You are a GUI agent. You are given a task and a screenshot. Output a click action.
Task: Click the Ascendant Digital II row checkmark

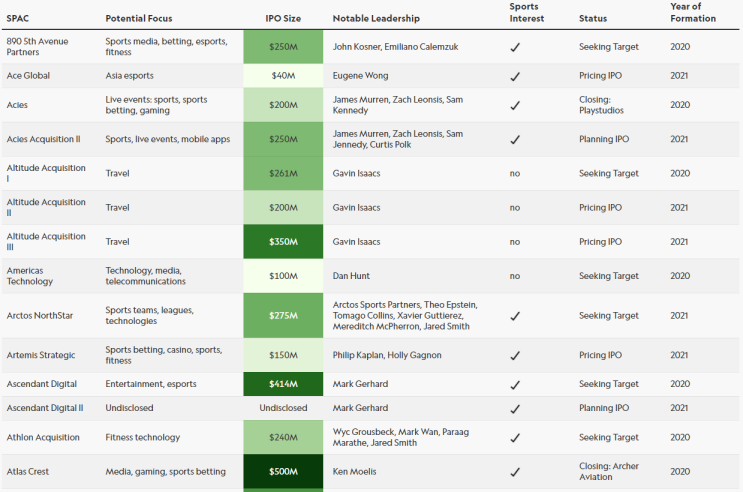(515, 408)
